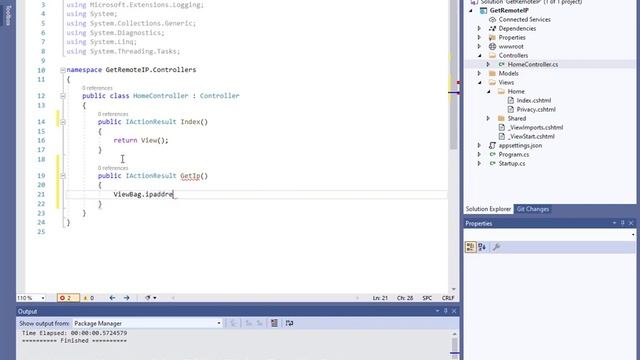Screen dimensions: 640x360
Task: Click the SPC indentation indicator
Action: pyautogui.click(x=427, y=298)
